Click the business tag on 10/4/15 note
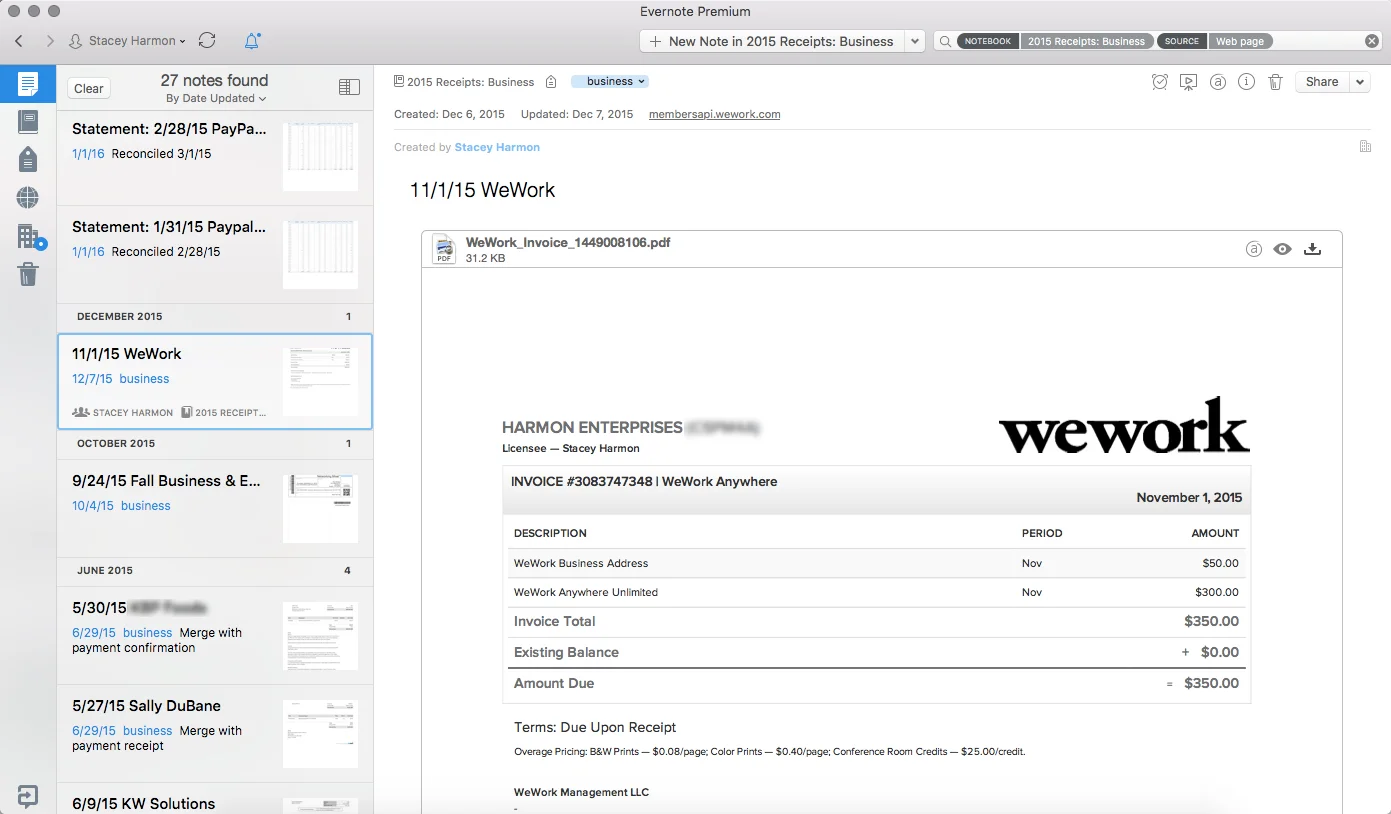1391x814 pixels. point(146,506)
